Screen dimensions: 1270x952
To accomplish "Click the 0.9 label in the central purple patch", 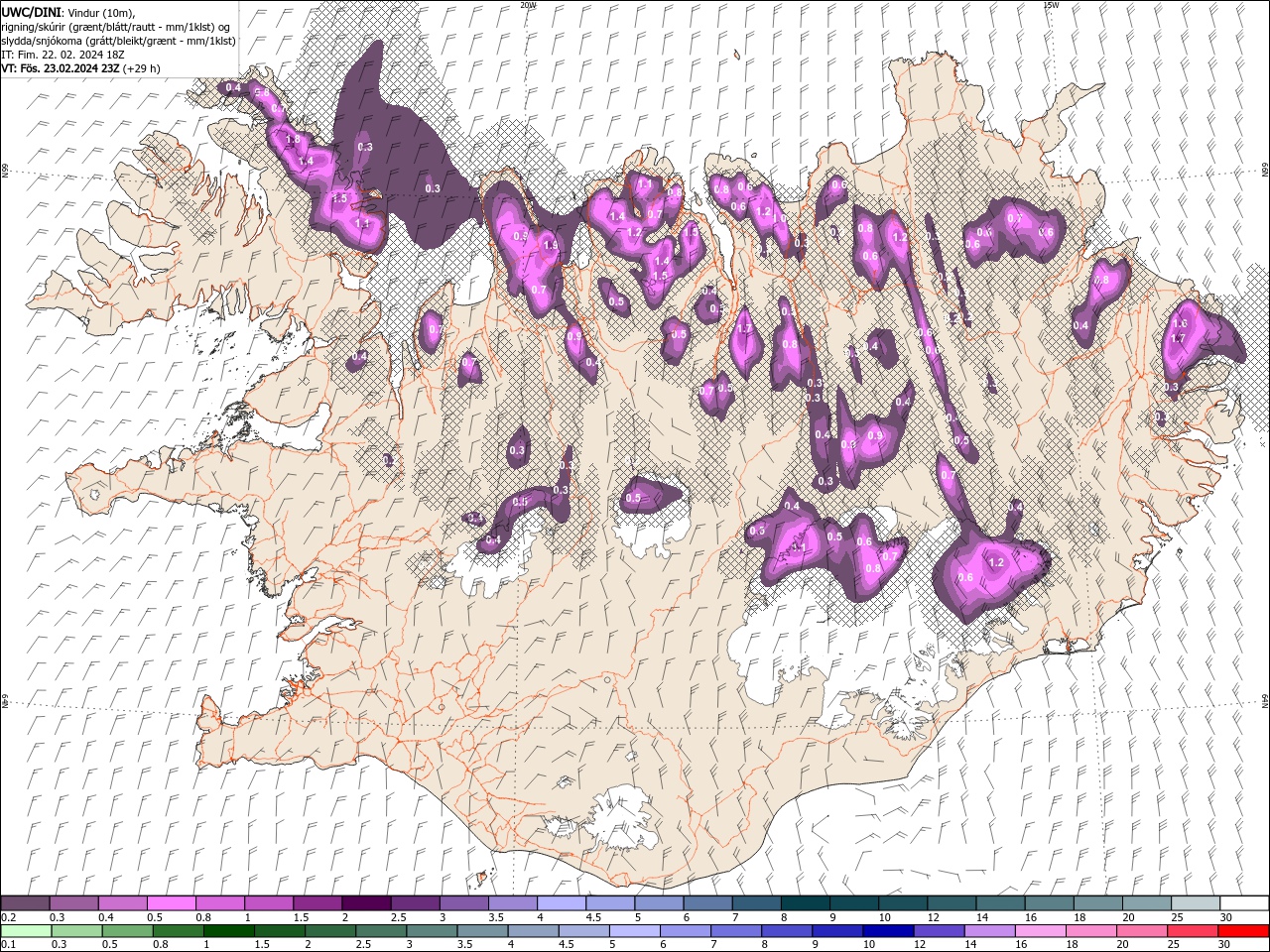I will (875, 435).
